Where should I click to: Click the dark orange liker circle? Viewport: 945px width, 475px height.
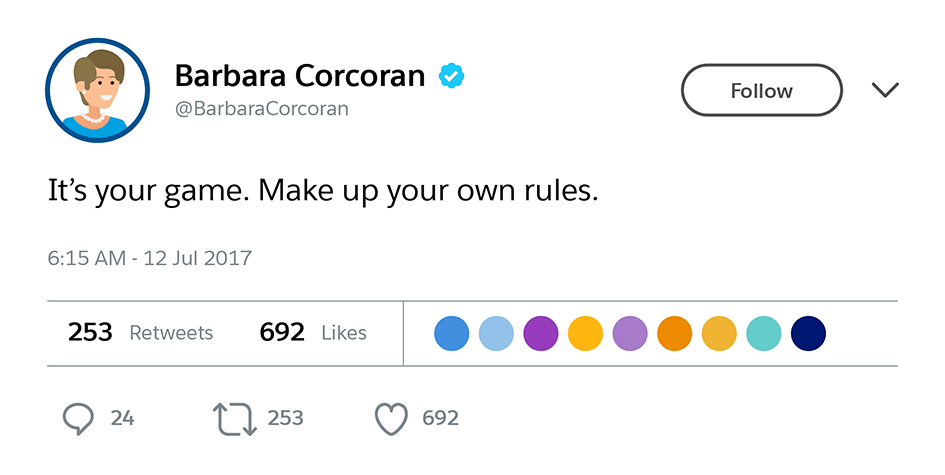(x=674, y=334)
